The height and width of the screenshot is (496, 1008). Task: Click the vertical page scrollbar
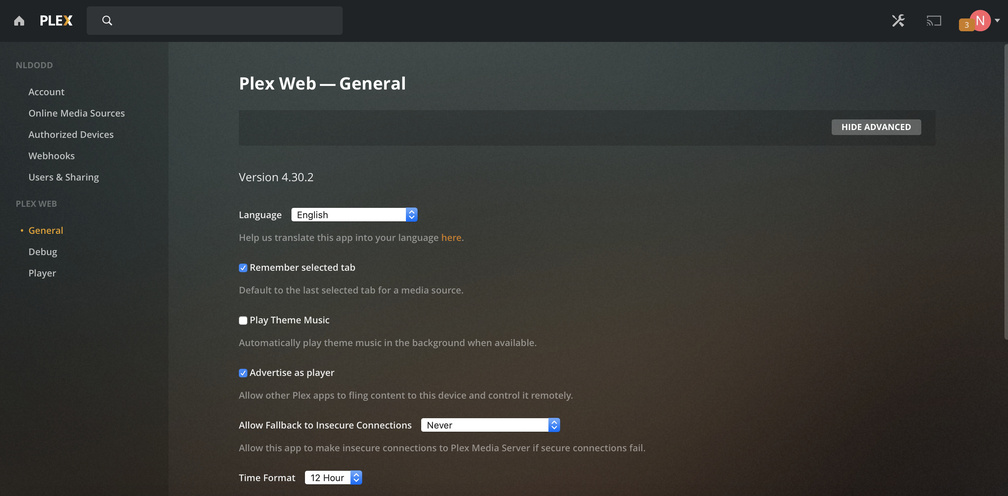click(x=1005, y=191)
